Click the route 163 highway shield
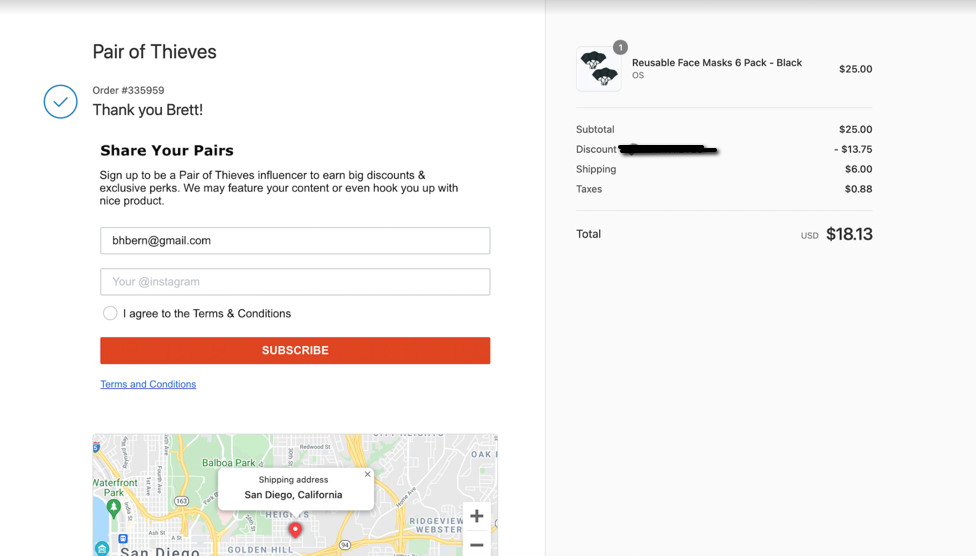This screenshot has height=556, width=976. click(182, 501)
